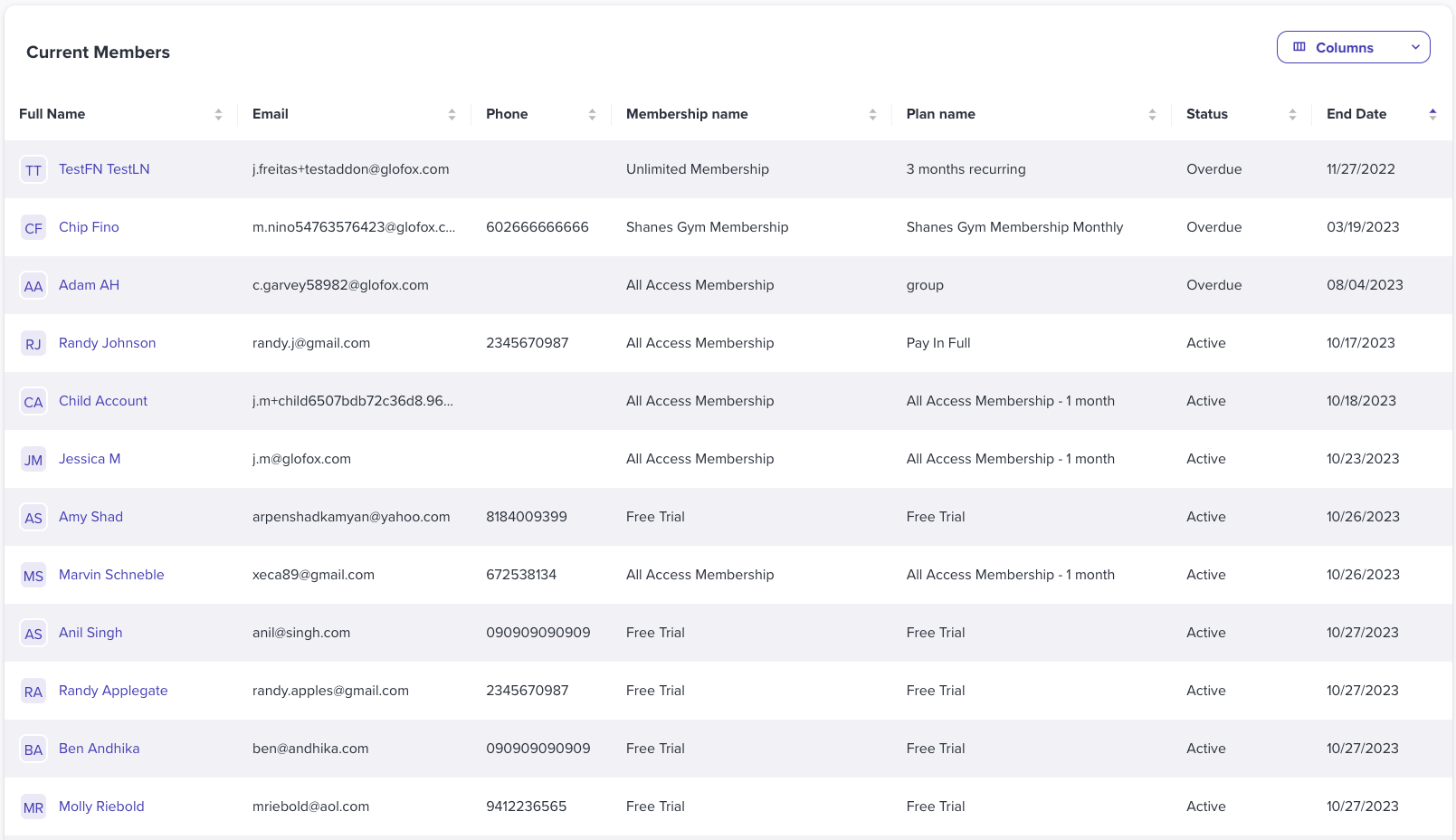Click the 'Pay In Full' plan cell
1456x840 pixels.
point(938,343)
